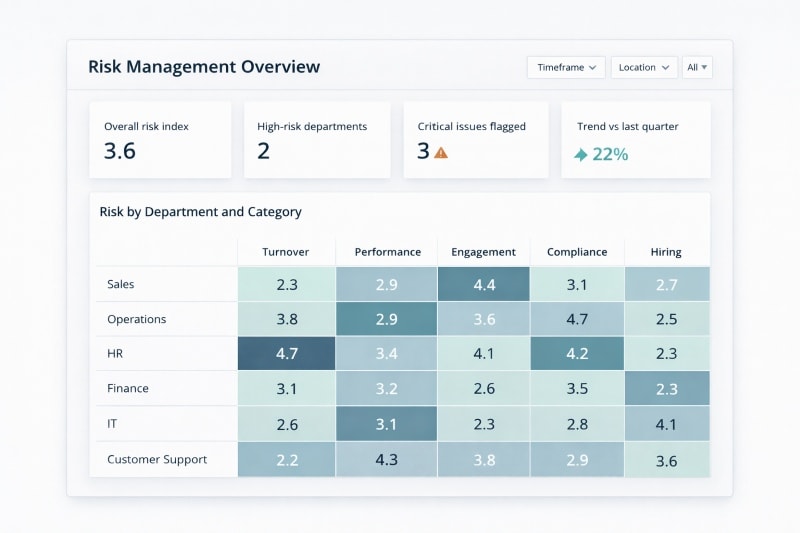Screen dimensions: 800x533
Task: Click Operations Turnover cell 3.8
Action: (287, 319)
